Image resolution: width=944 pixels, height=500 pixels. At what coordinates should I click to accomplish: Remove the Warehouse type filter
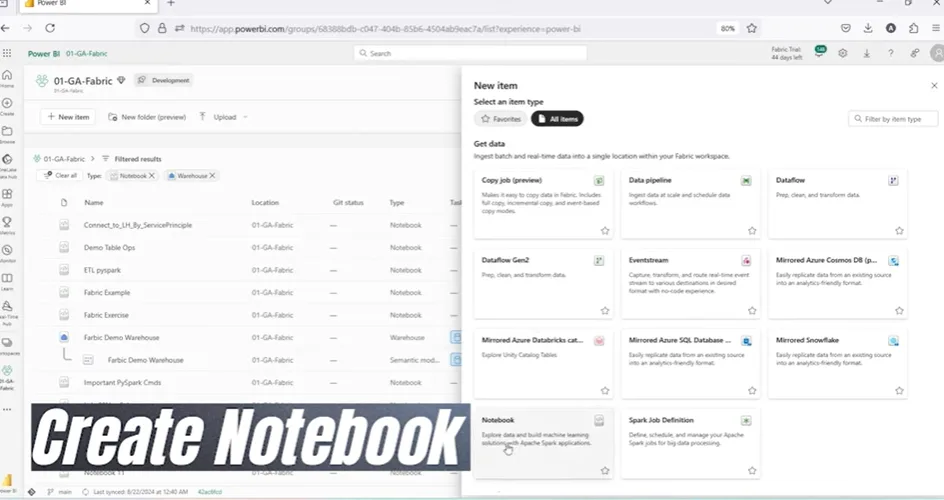[x=212, y=176]
